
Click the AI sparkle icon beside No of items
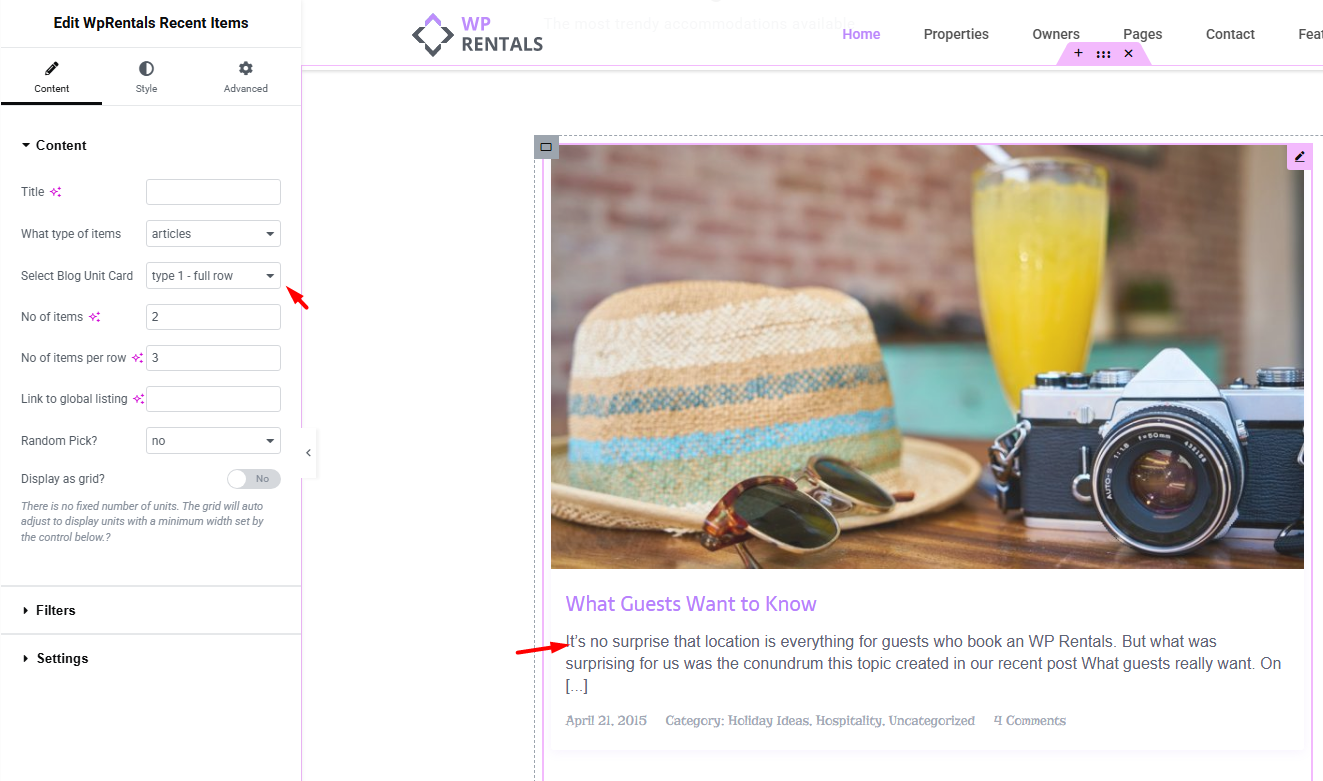(x=95, y=317)
